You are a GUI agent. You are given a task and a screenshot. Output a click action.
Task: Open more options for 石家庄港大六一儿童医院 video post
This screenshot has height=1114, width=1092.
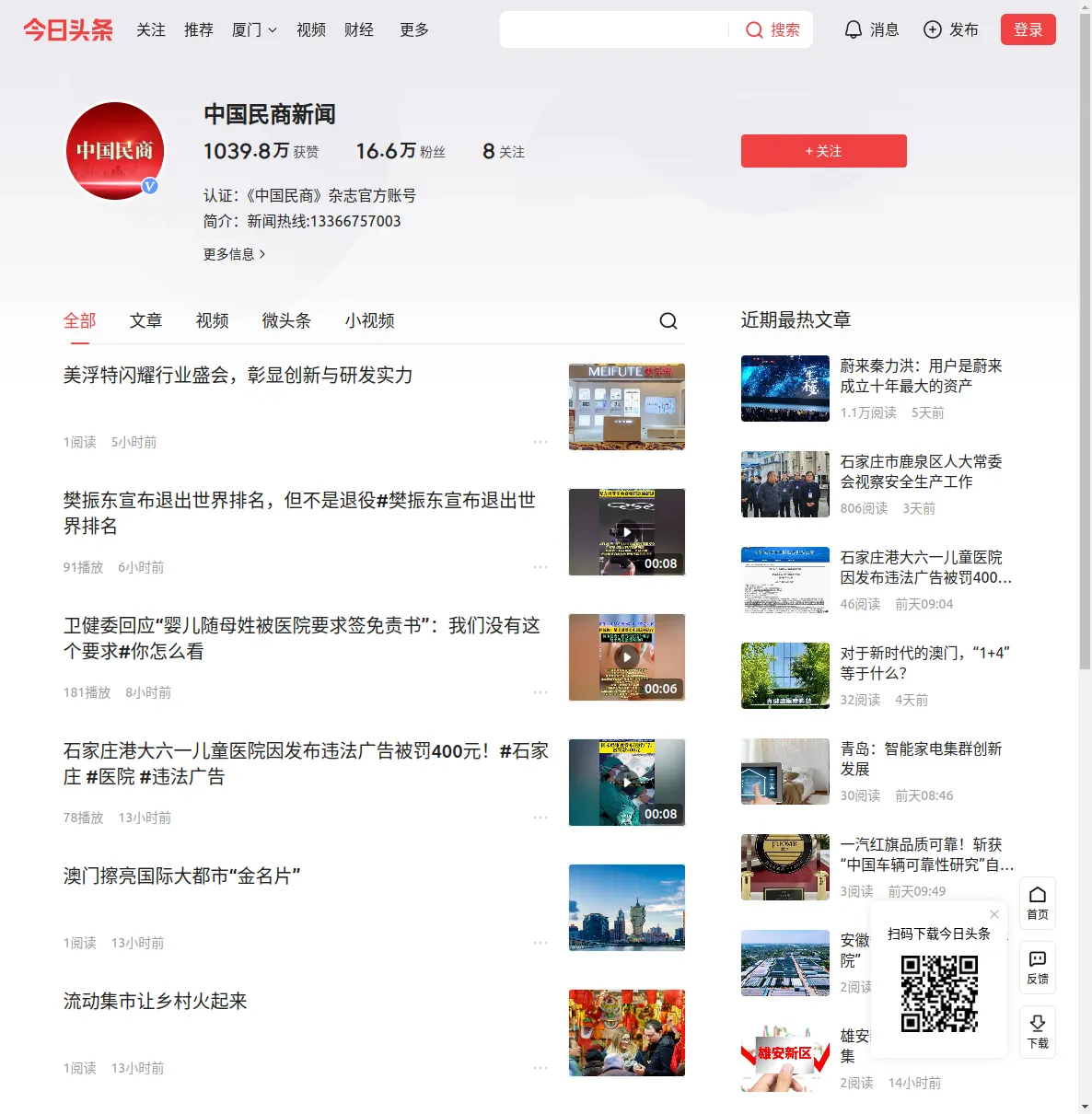coord(540,818)
